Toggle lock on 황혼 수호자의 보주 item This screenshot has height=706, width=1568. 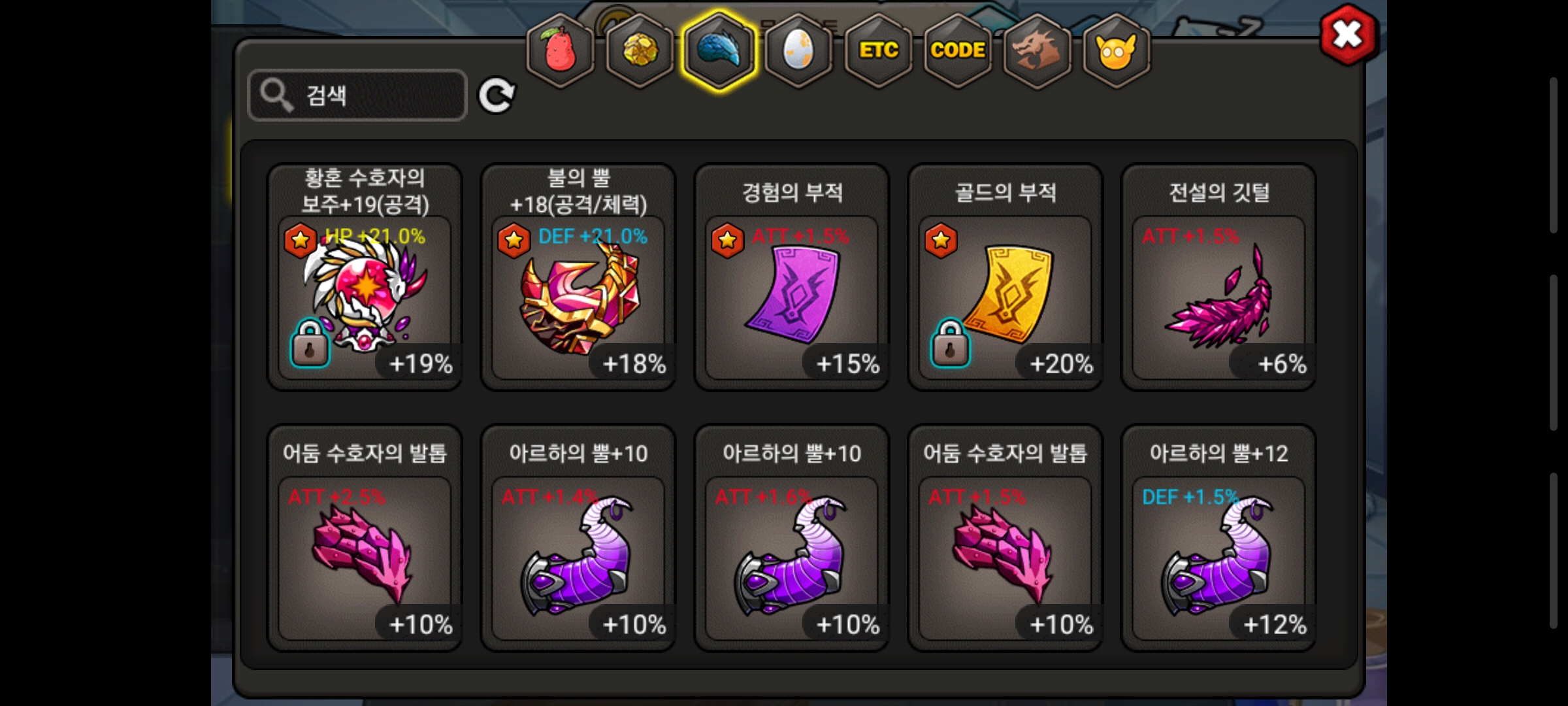click(x=310, y=343)
